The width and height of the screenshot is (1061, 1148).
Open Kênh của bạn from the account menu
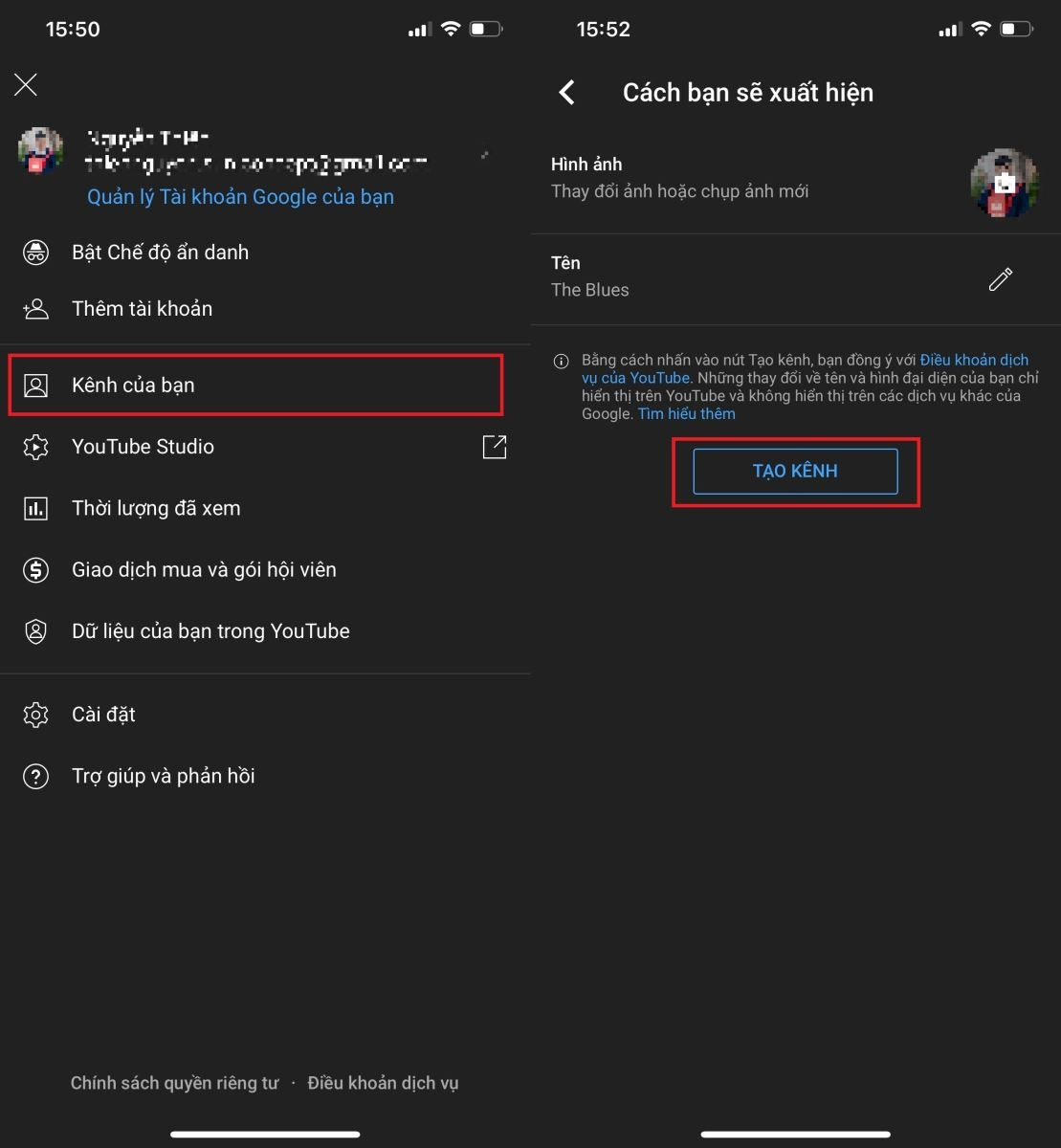(132, 385)
